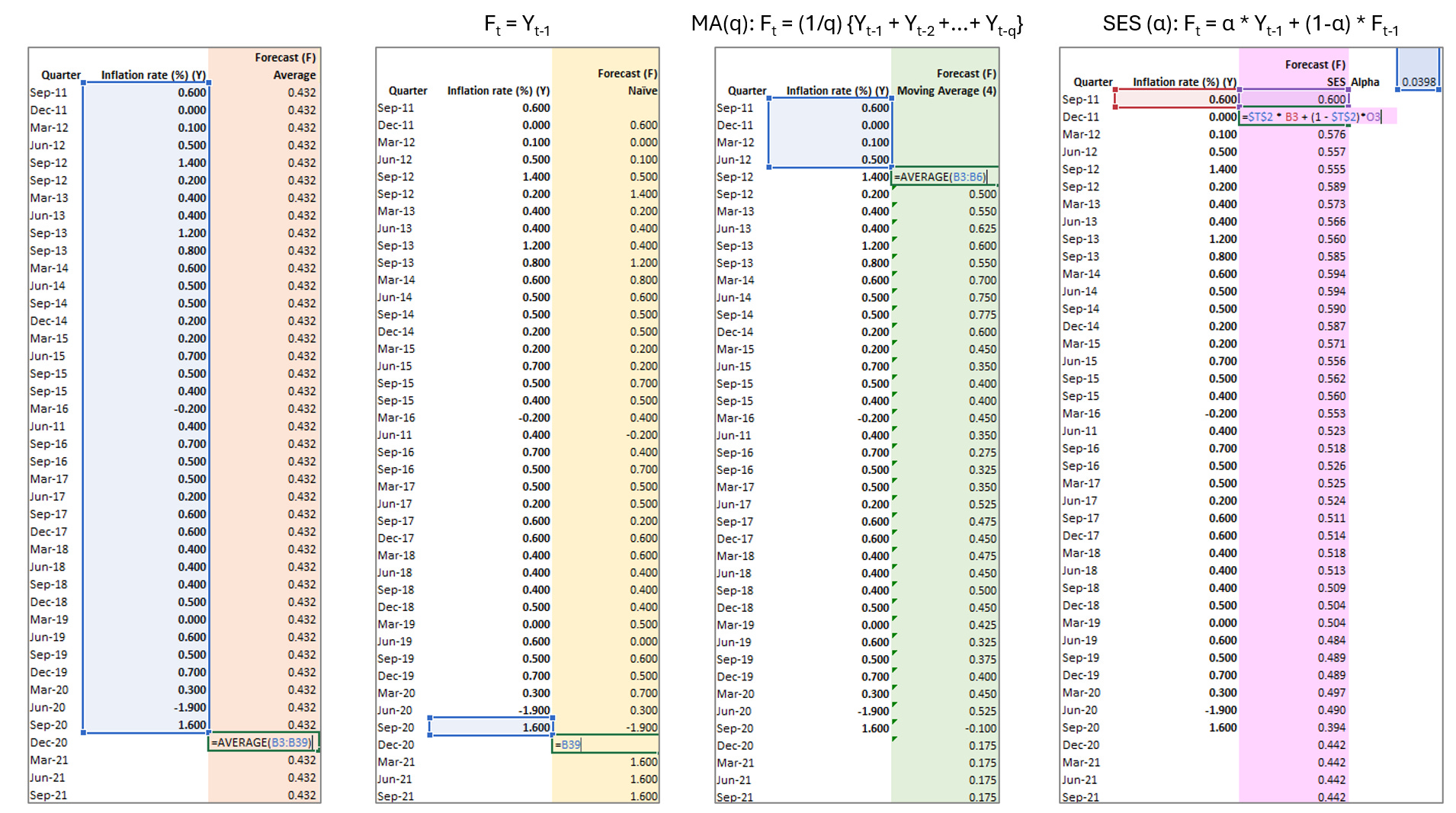
Task: Click the Ft = Yt-1 formula title
Action: click(x=517, y=25)
